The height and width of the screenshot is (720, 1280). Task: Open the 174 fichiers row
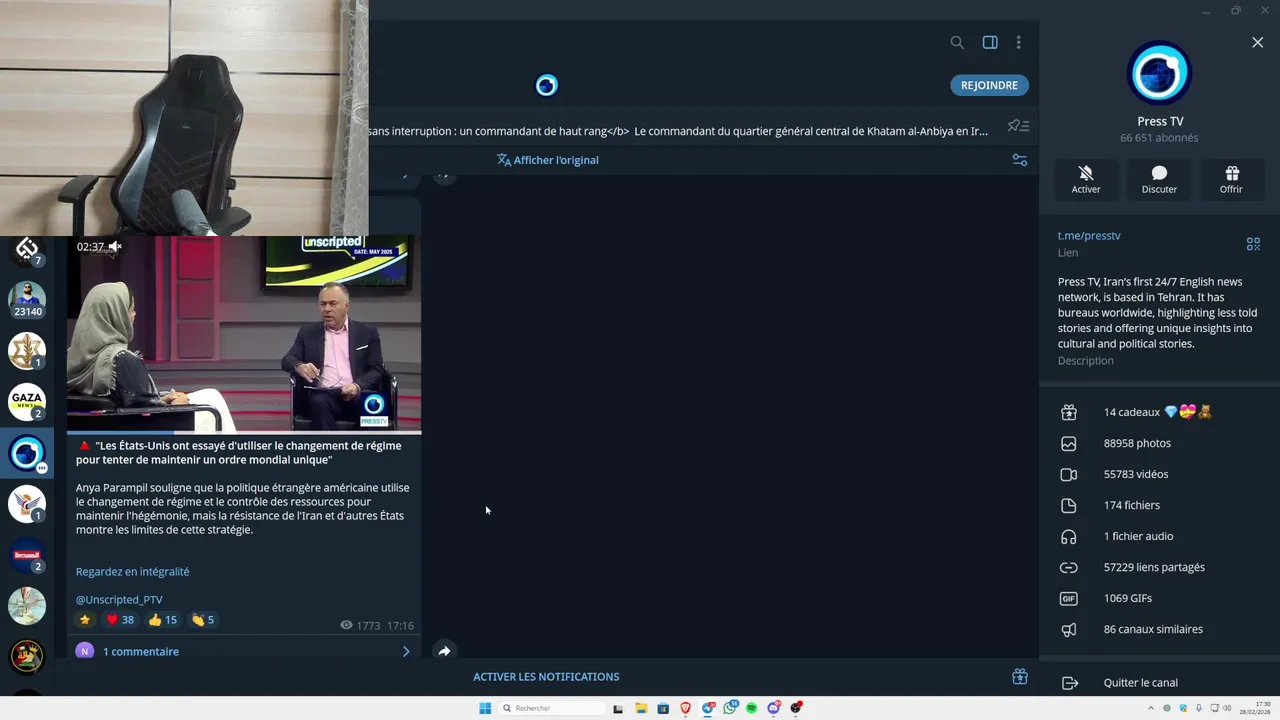pos(1159,505)
